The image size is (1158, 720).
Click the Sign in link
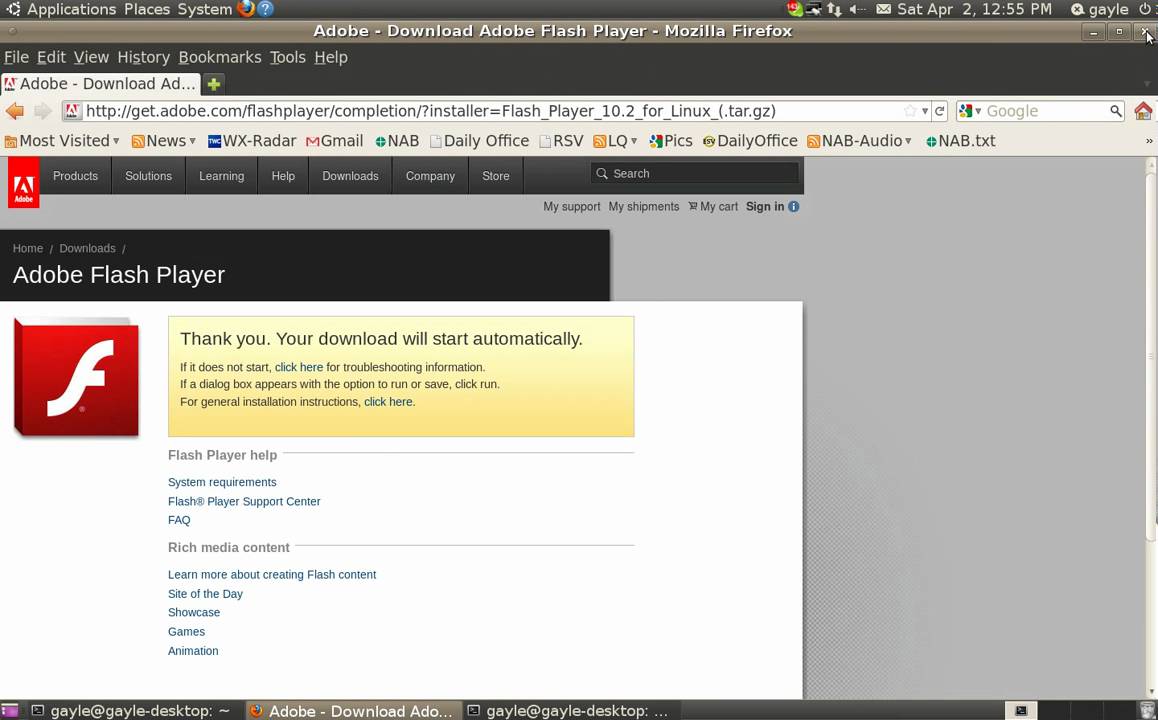[764, 207]
